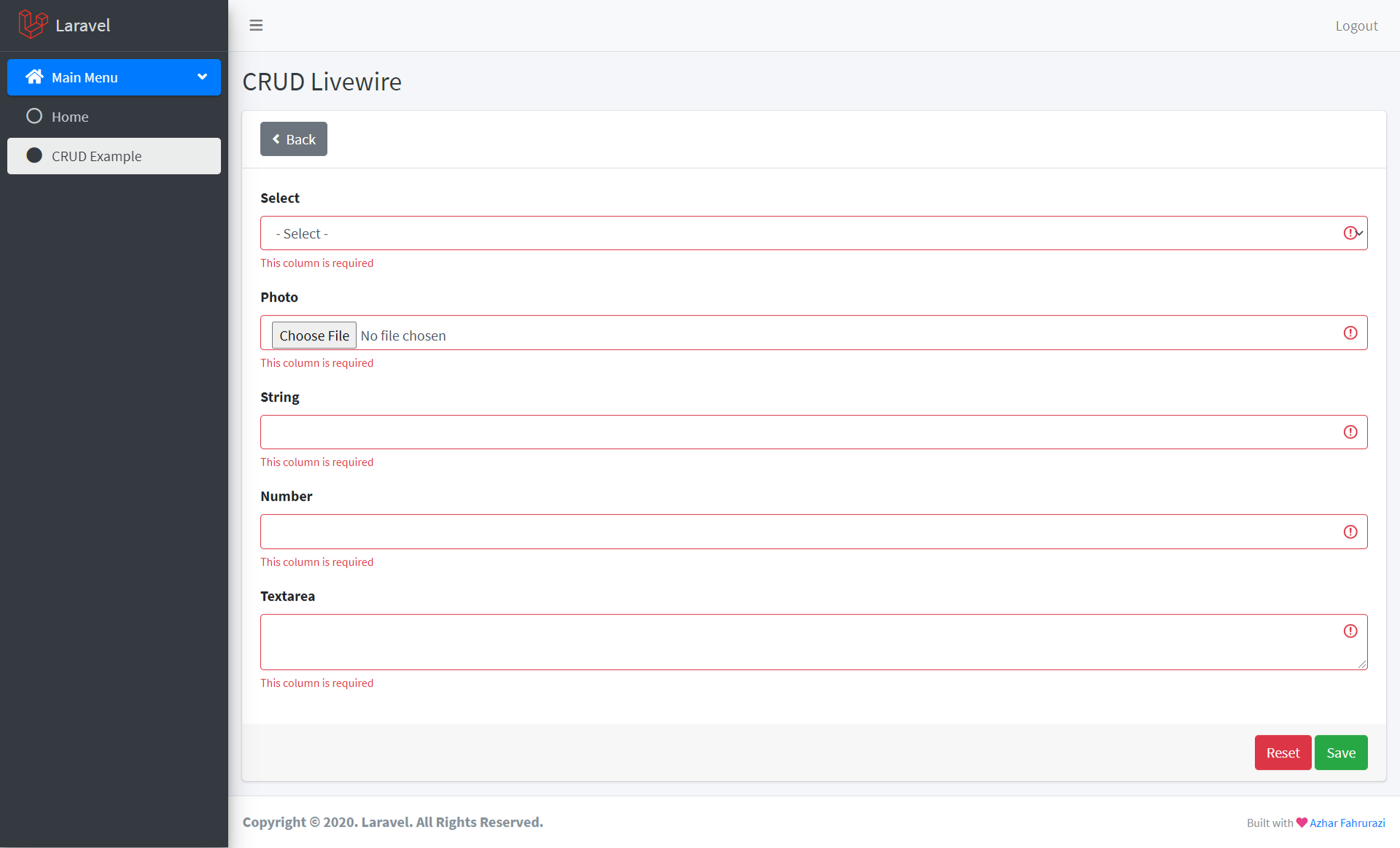Open the Select dropdown field

click(812, 233)
